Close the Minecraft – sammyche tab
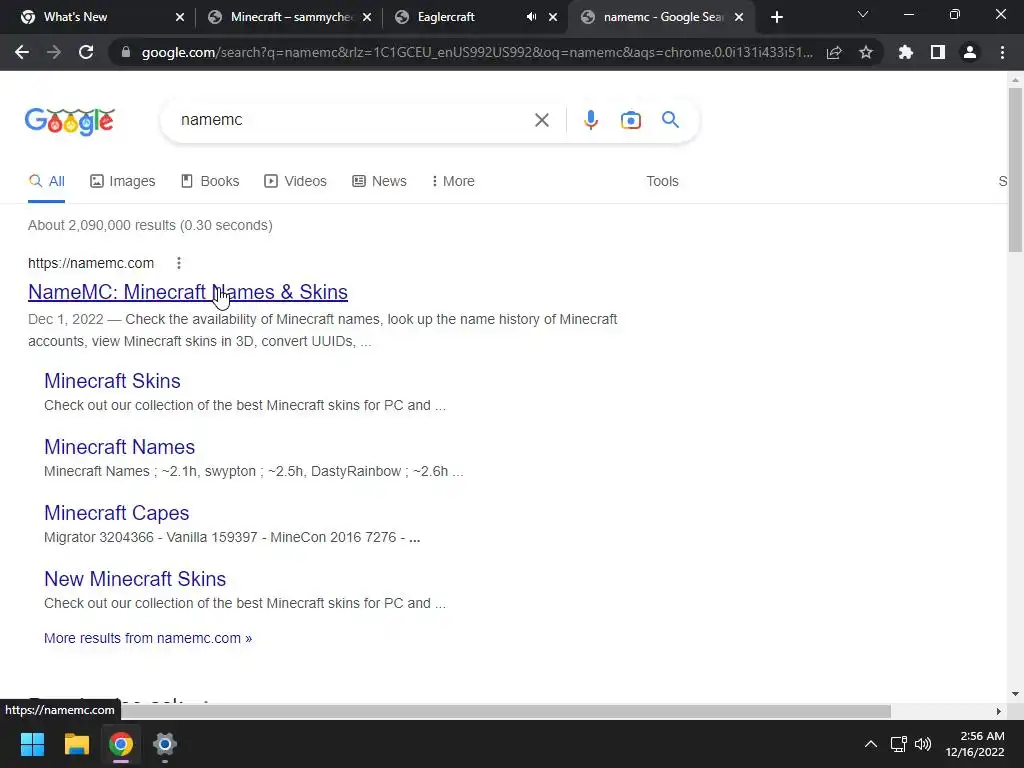 pos(367,17)
